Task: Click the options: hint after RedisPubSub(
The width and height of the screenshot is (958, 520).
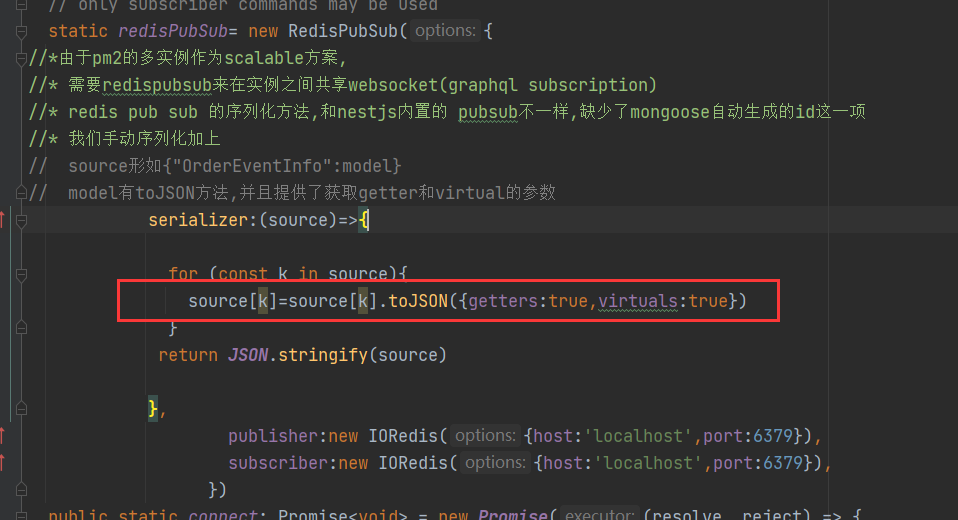Action: pos(445,31)
